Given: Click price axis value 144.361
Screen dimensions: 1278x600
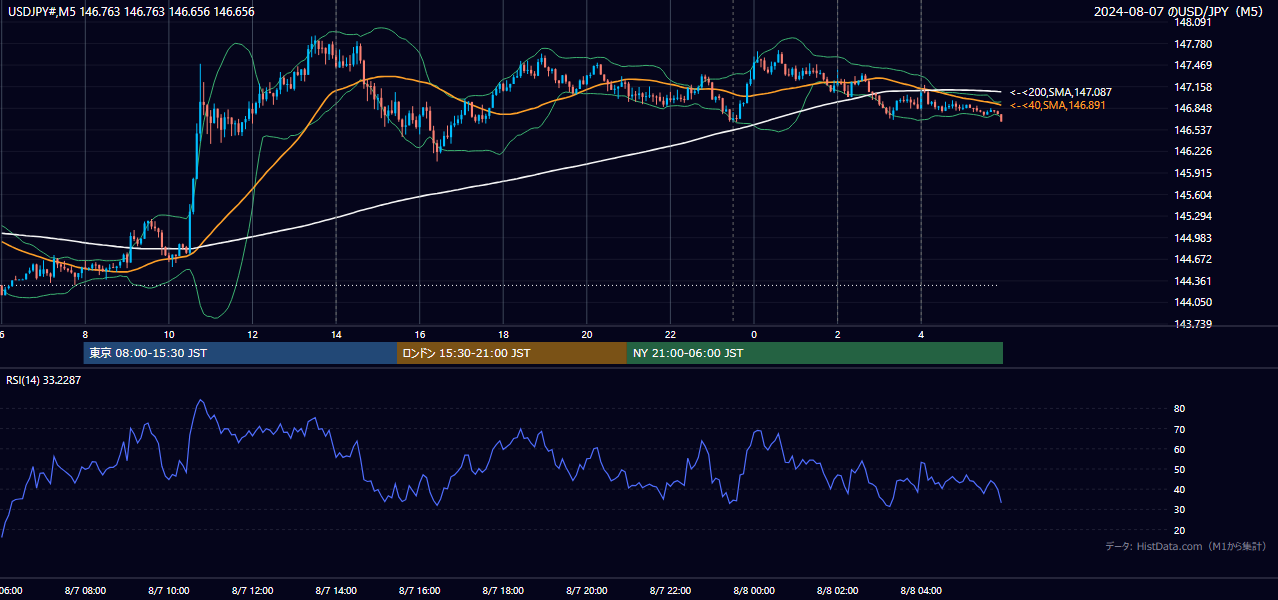Looking at the screenshot, I should 1193,281.
